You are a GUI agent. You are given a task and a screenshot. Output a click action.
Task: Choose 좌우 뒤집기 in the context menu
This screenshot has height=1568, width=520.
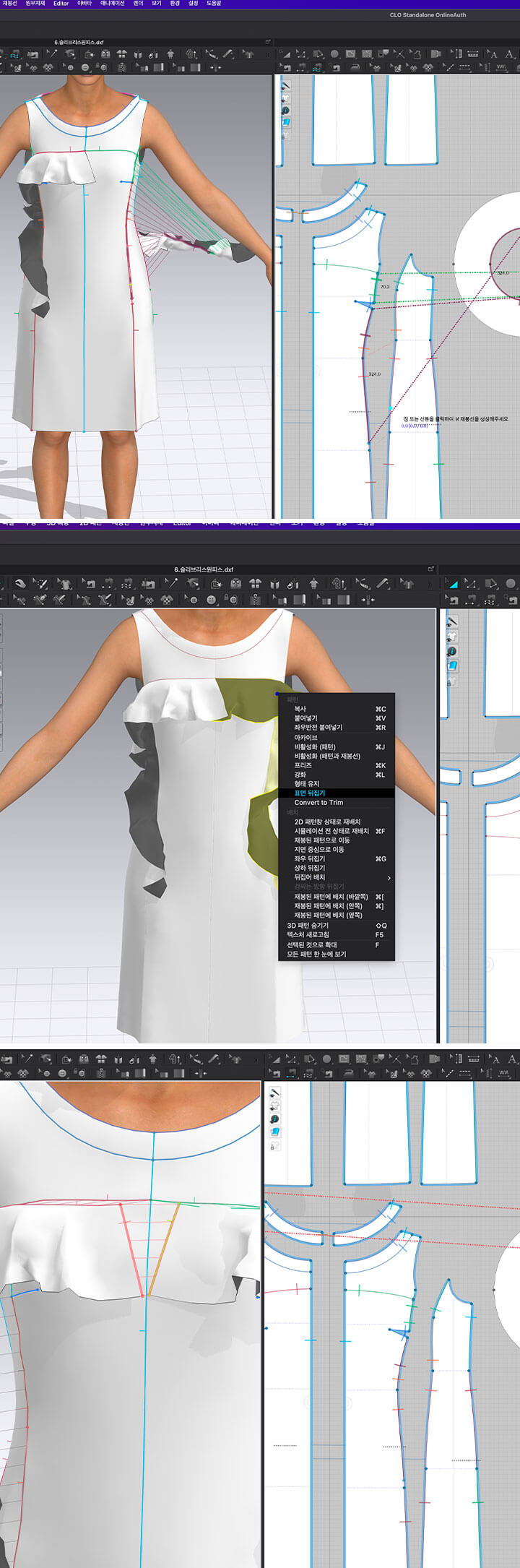336,858
